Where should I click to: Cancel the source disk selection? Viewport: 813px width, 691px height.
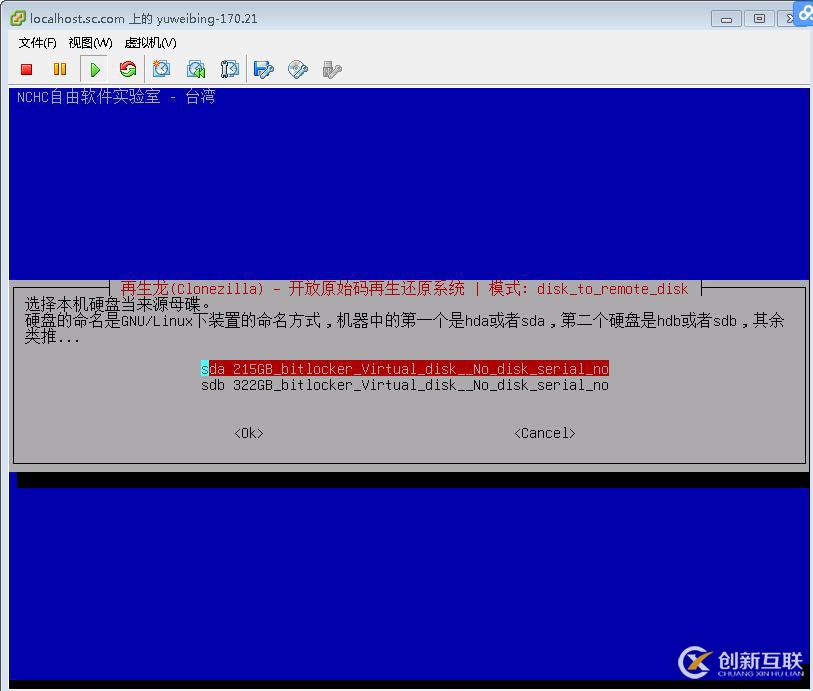coord(543,432)
